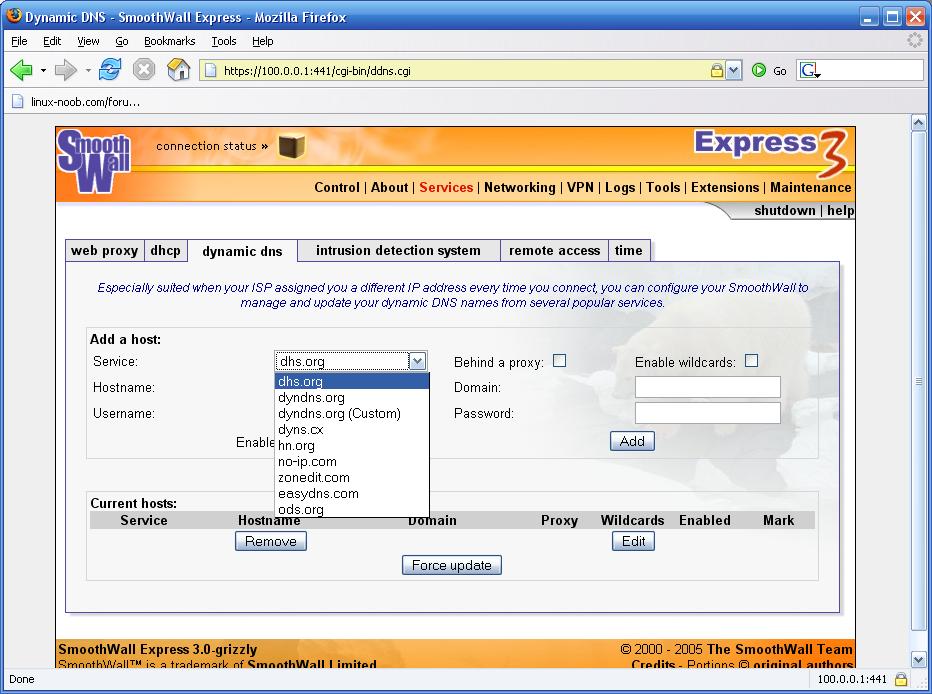Click the SmoothWall logo
The image size is (932, 694).
pos(94,161)
